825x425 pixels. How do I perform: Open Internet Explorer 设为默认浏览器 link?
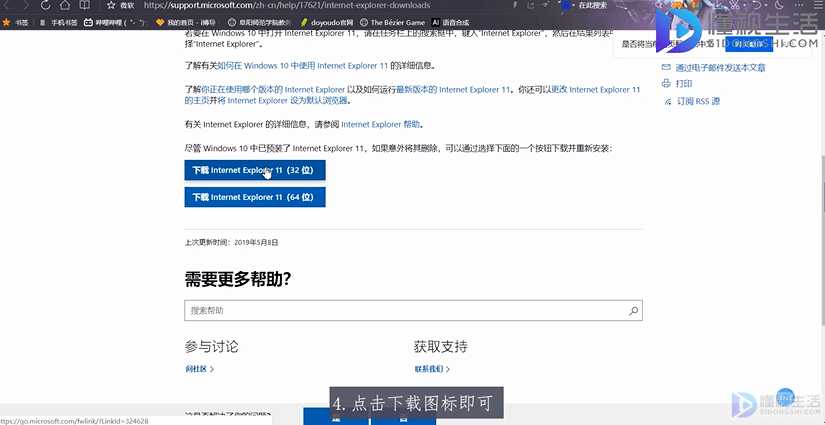[288, 100]
